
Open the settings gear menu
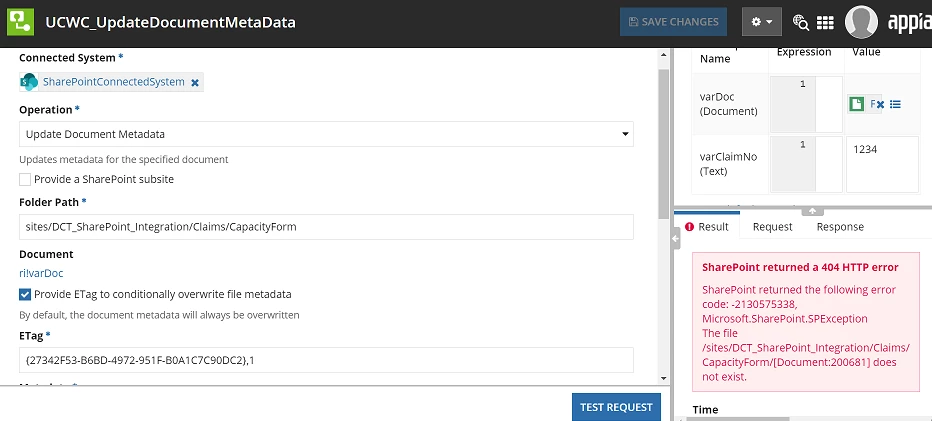(761, 22)
